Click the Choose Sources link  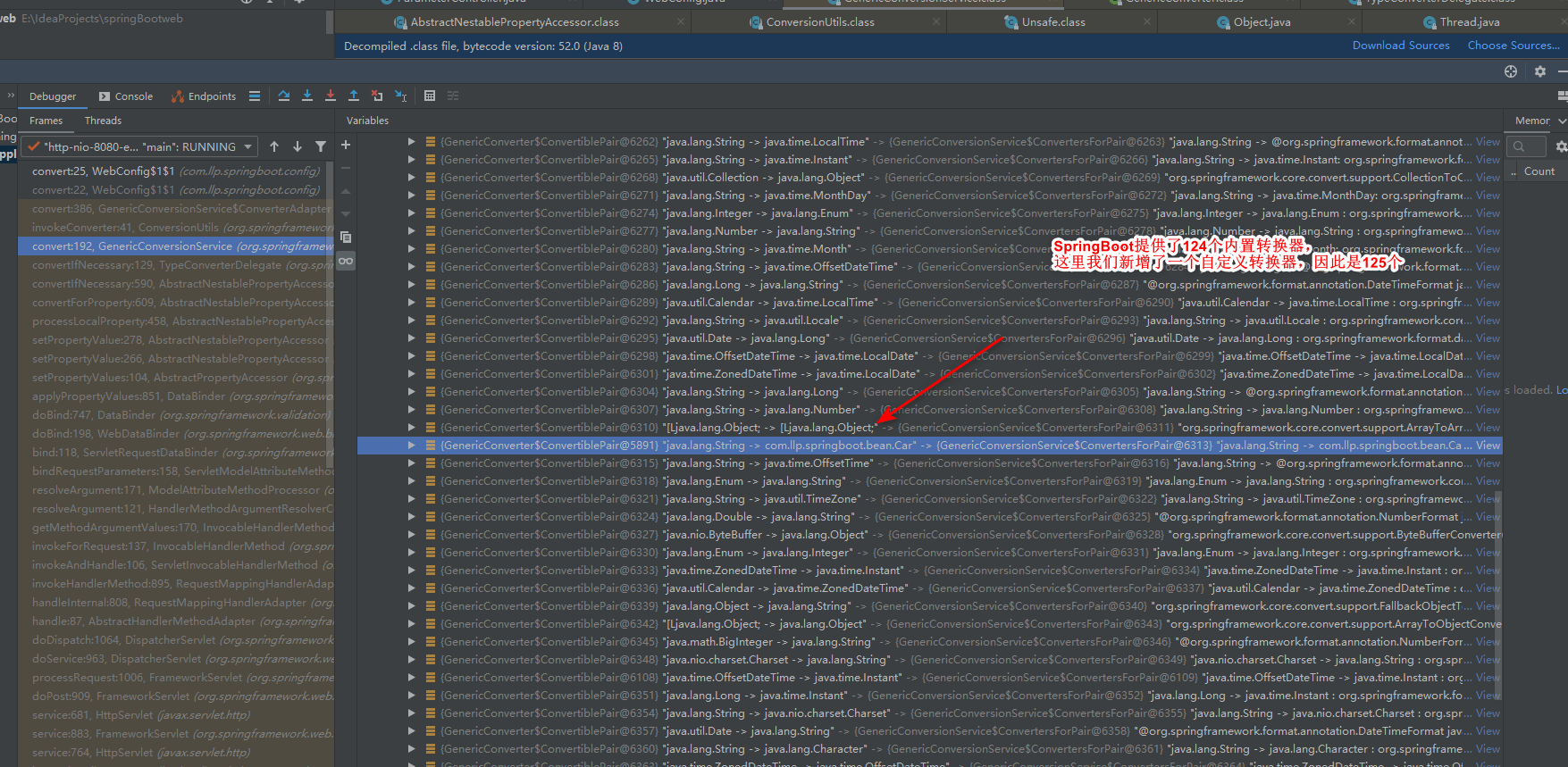(x=1513, y=46)
